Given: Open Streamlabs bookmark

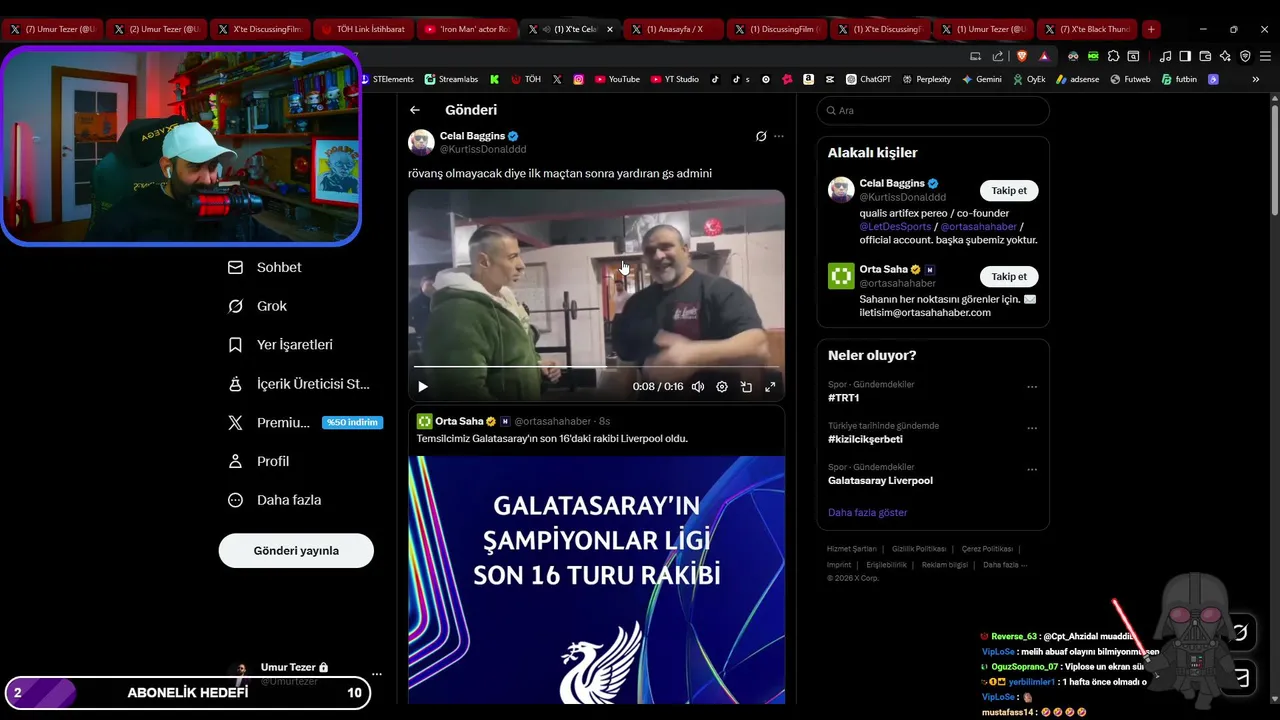Looking at the screenshot, I should tap(452, 79).
